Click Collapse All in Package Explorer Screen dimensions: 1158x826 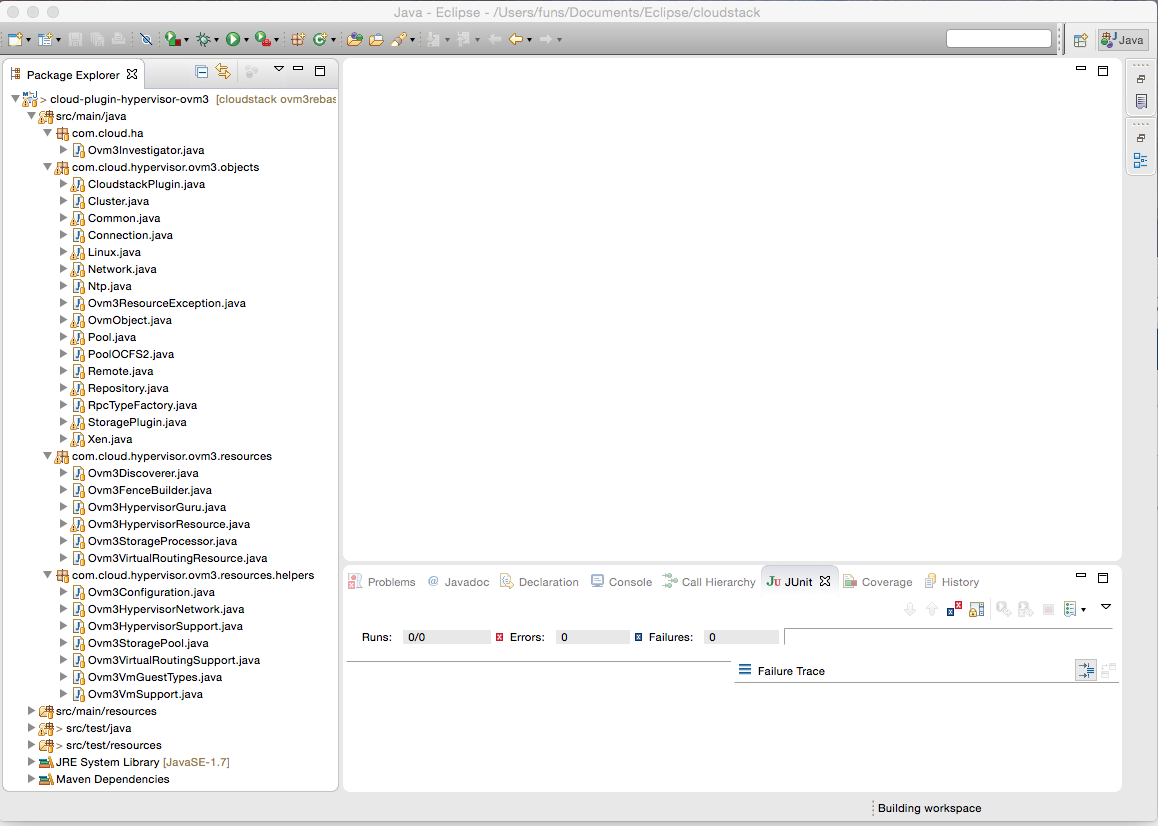point(201,72)
